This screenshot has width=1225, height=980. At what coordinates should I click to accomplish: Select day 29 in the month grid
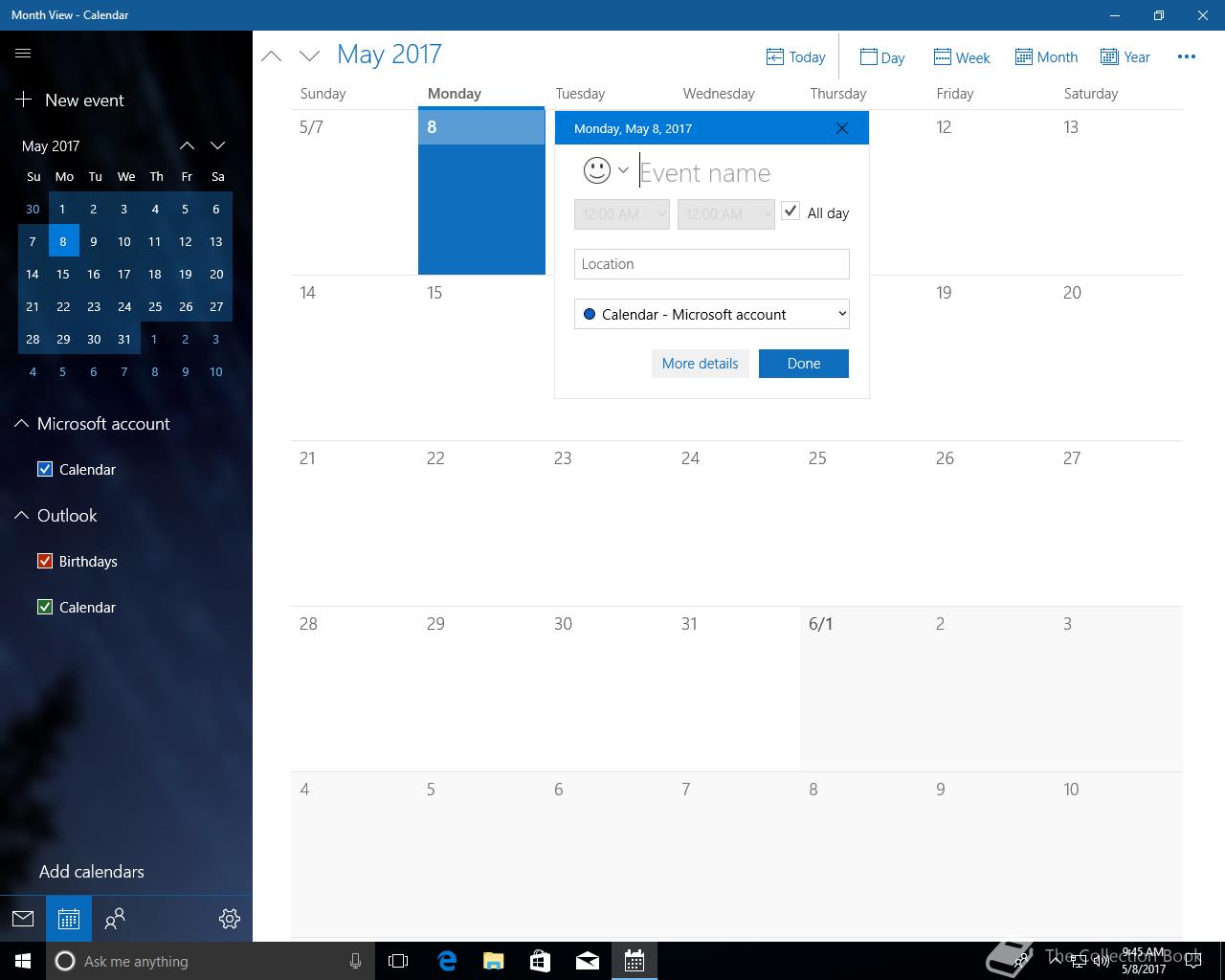(x=481, y=689)
